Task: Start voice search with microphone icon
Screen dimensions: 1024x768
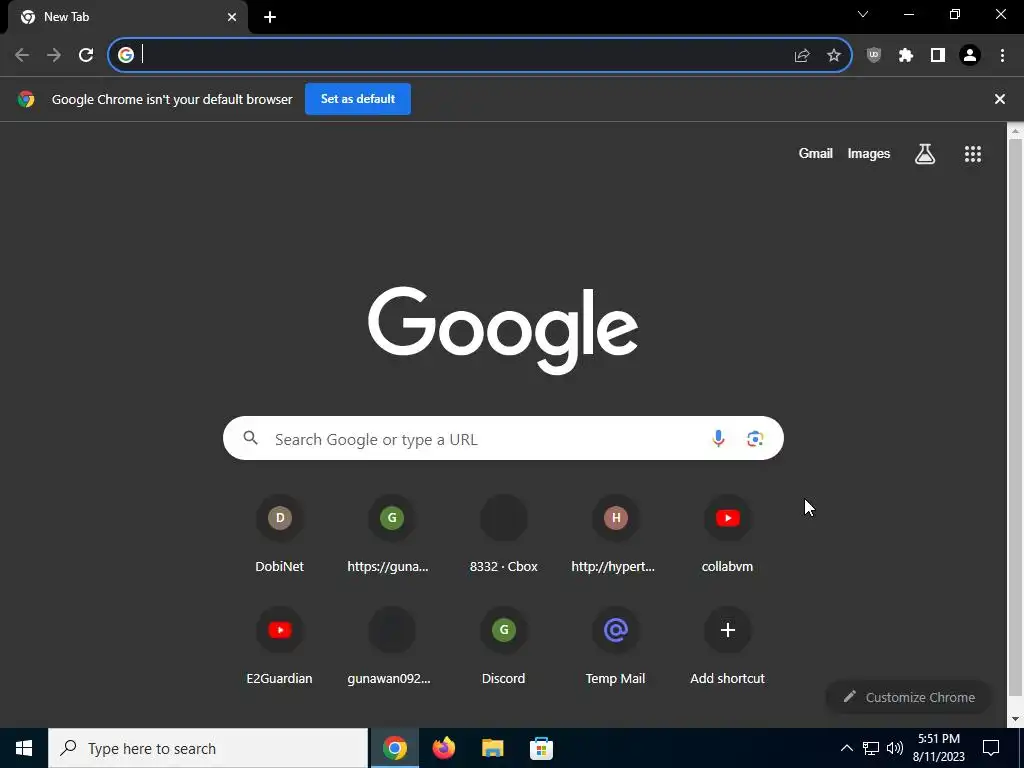Action: (718, 438)
